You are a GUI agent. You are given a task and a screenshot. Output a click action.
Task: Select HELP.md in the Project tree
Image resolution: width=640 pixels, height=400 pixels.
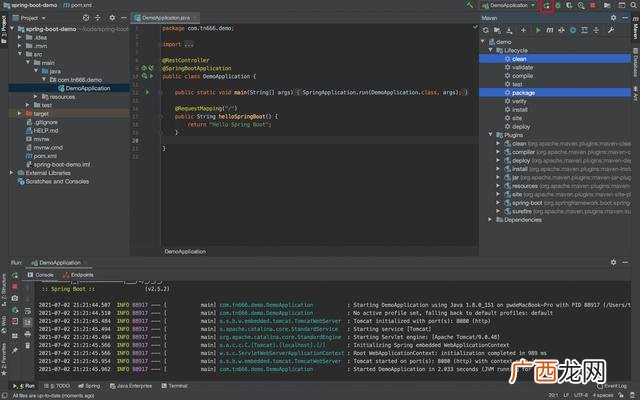[46, 131]
